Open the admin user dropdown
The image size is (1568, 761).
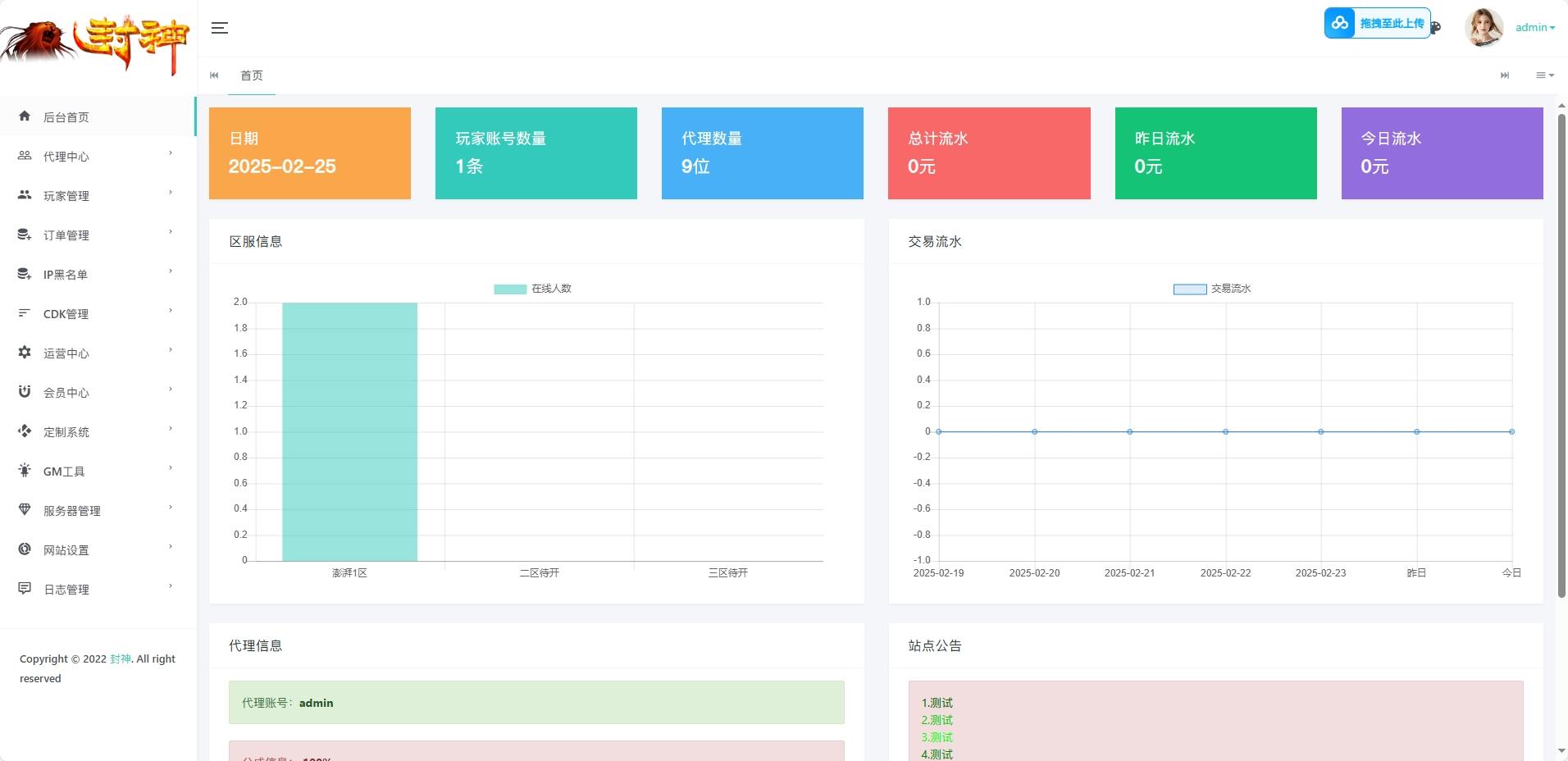[1534, 28]
